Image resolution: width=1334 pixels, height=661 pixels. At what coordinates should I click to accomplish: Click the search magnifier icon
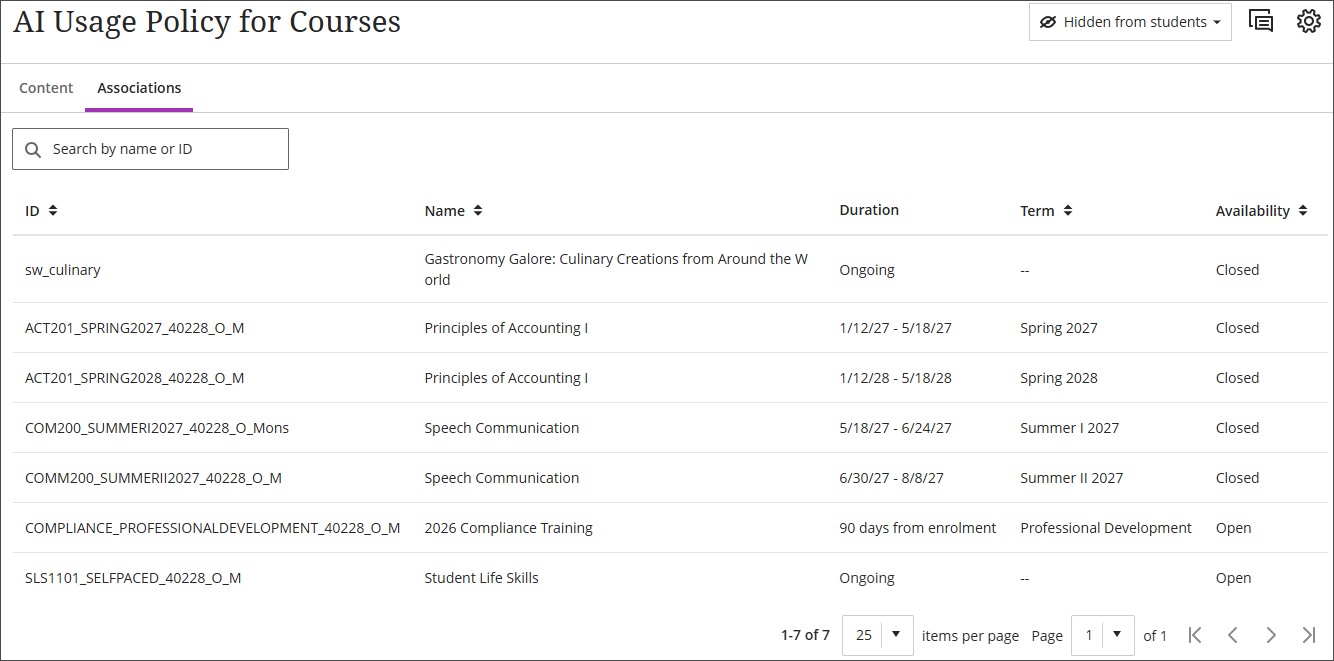[33, 148]
